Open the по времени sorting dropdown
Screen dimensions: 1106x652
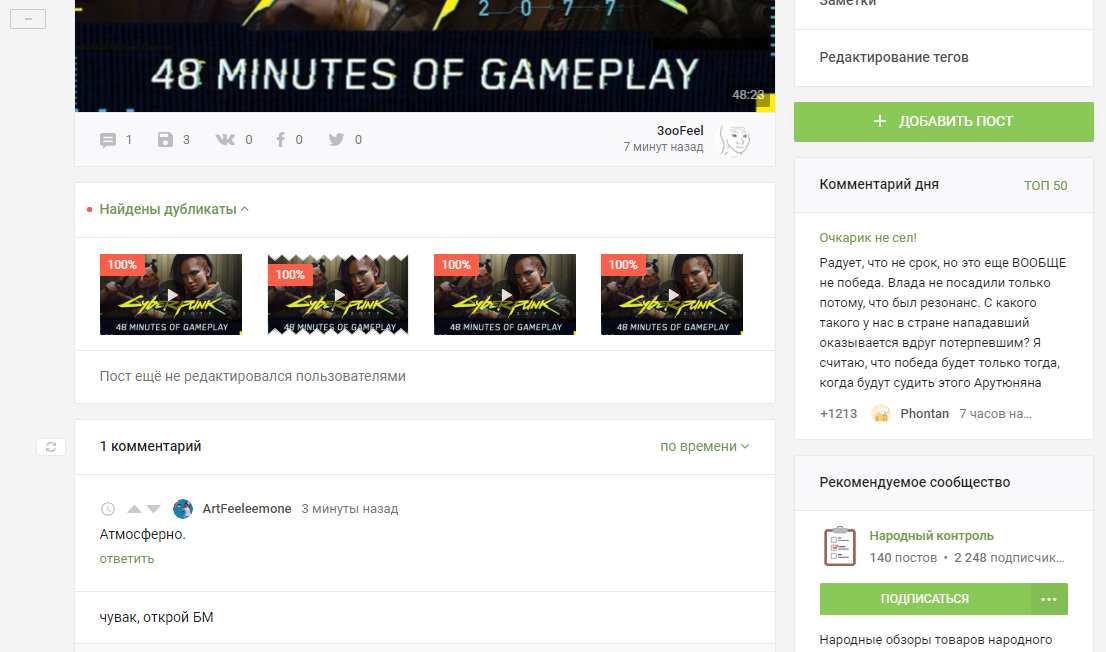click(704, 446)
